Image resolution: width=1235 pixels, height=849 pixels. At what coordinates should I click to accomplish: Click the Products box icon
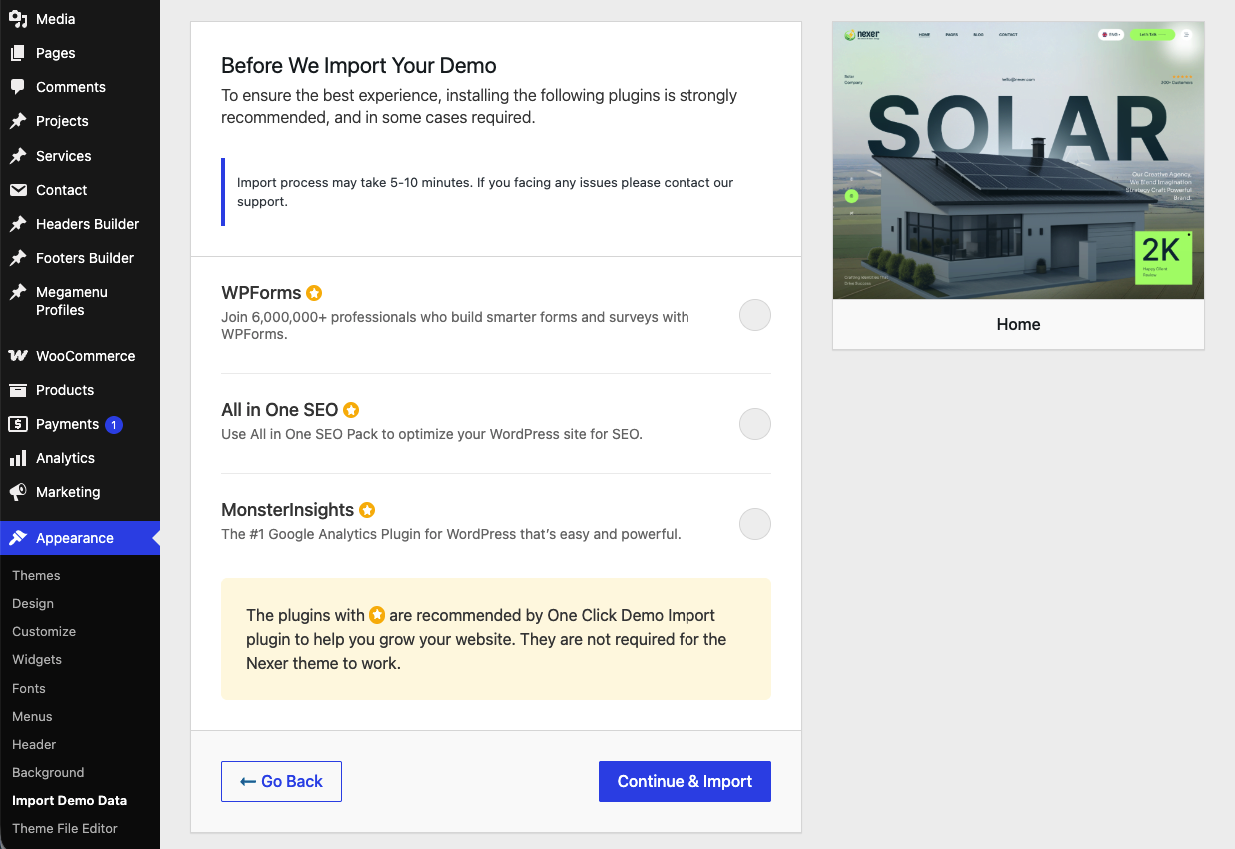(x=18, y=390)
